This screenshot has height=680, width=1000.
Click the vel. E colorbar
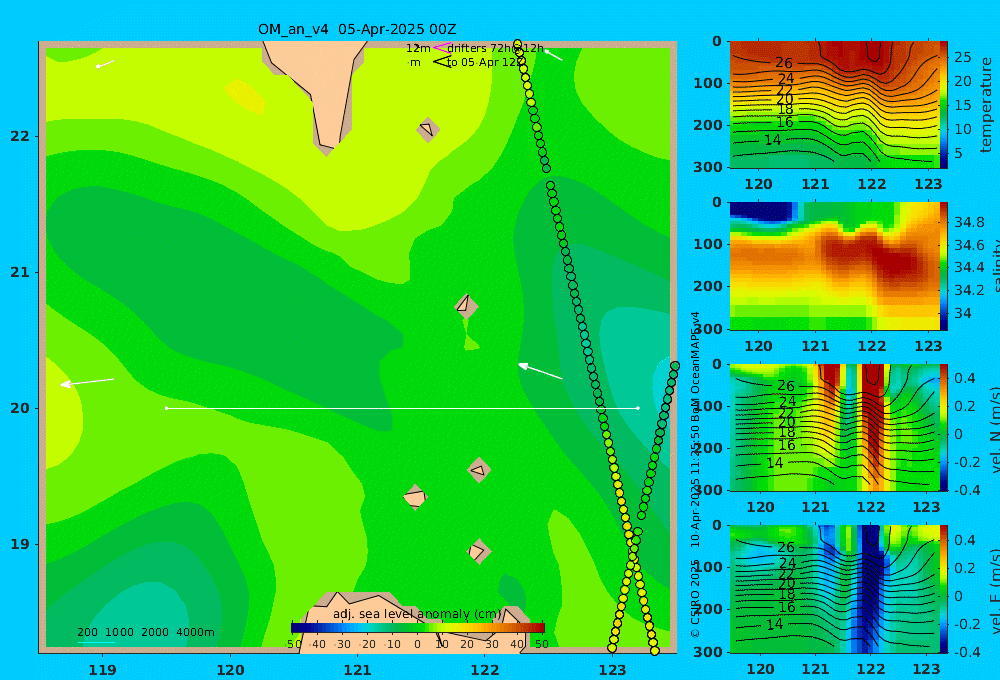coord(944,589)
